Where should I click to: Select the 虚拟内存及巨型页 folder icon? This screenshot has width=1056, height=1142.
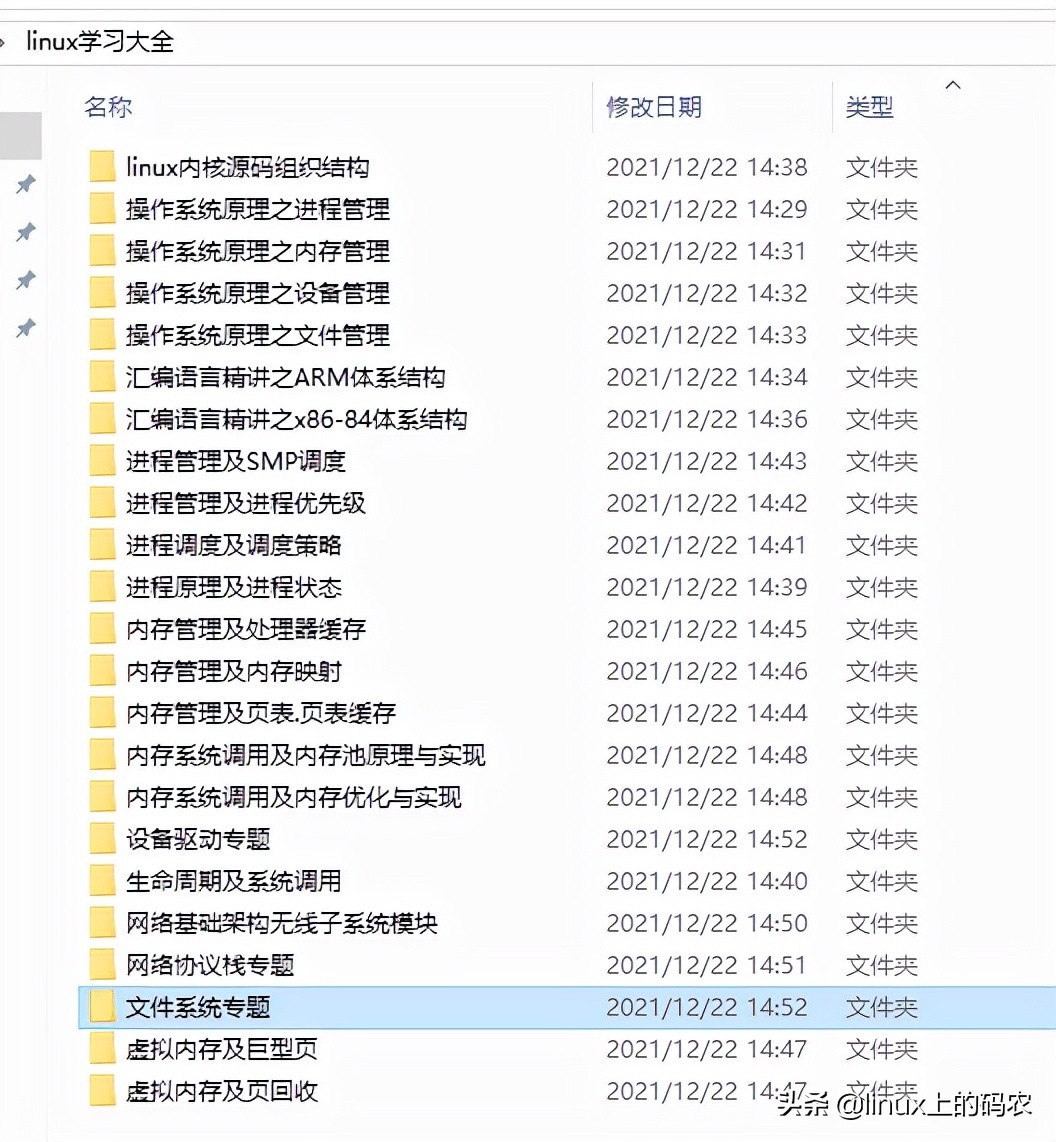pyautogui.click(x=102, y=1049)
